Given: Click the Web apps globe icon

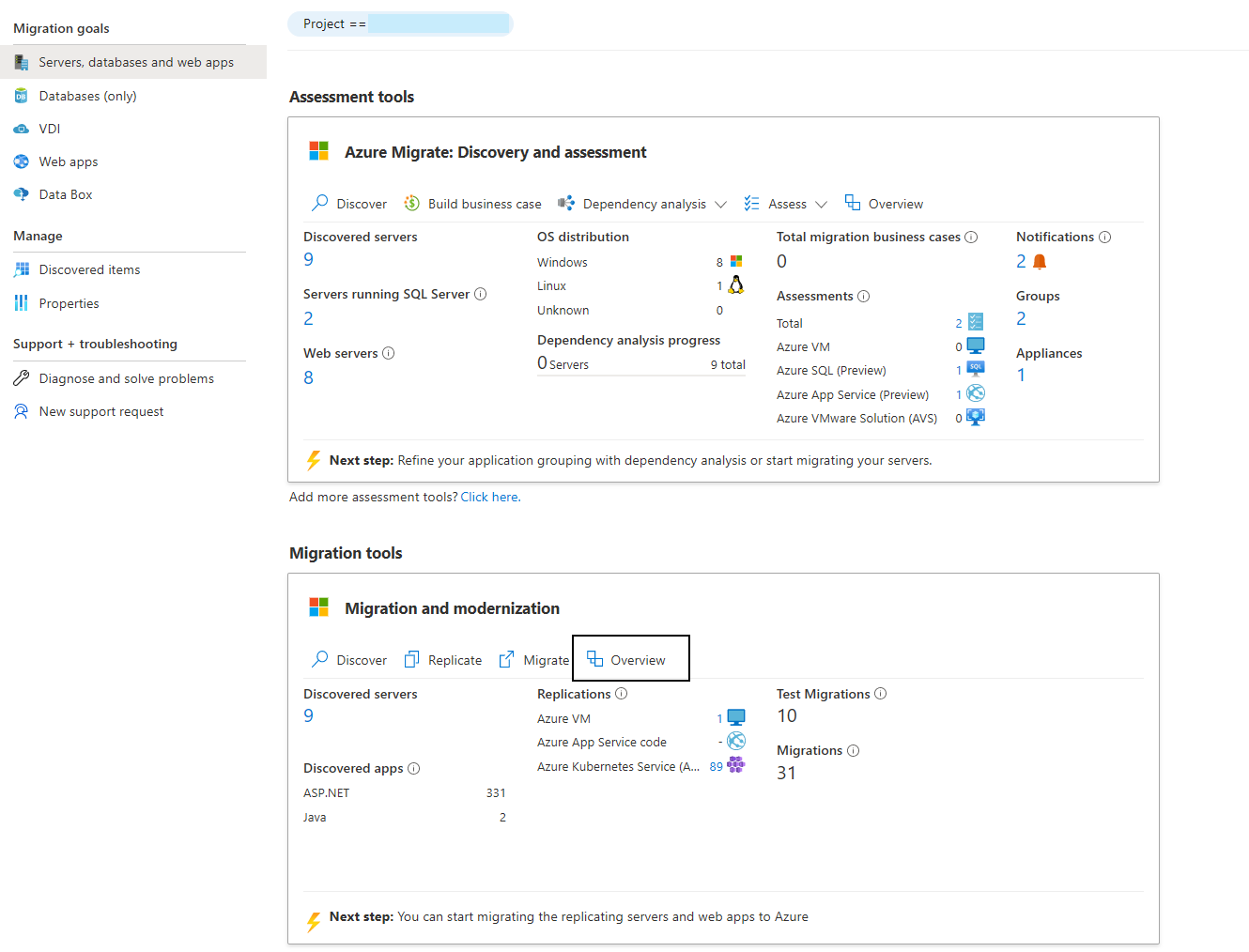Looking at the screenshot, I should pos(21,161).
